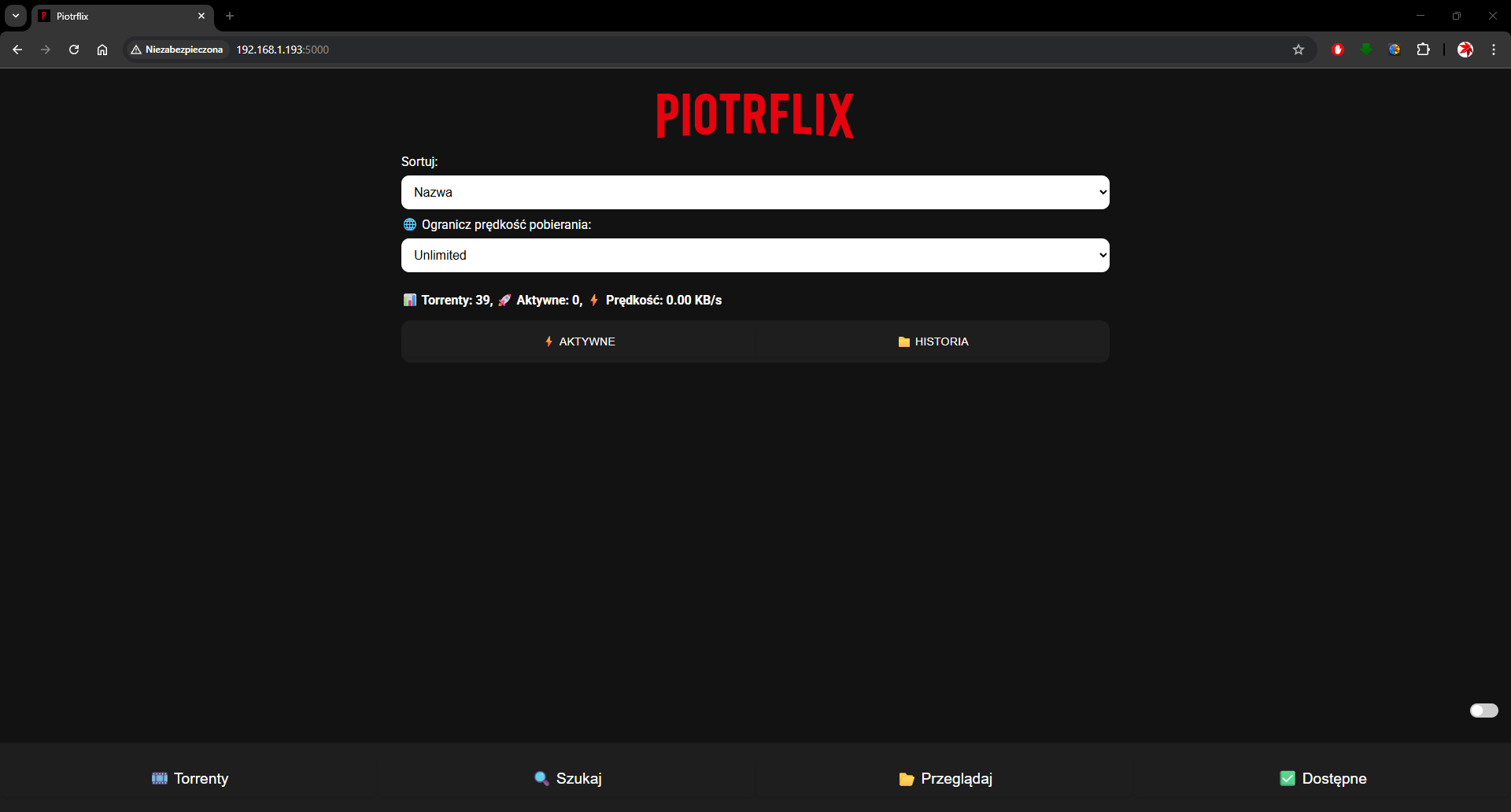This screenshot has width=1511, height=812.
Task: Reload the Piotrflix page
Action: click(x=74, y=50)
